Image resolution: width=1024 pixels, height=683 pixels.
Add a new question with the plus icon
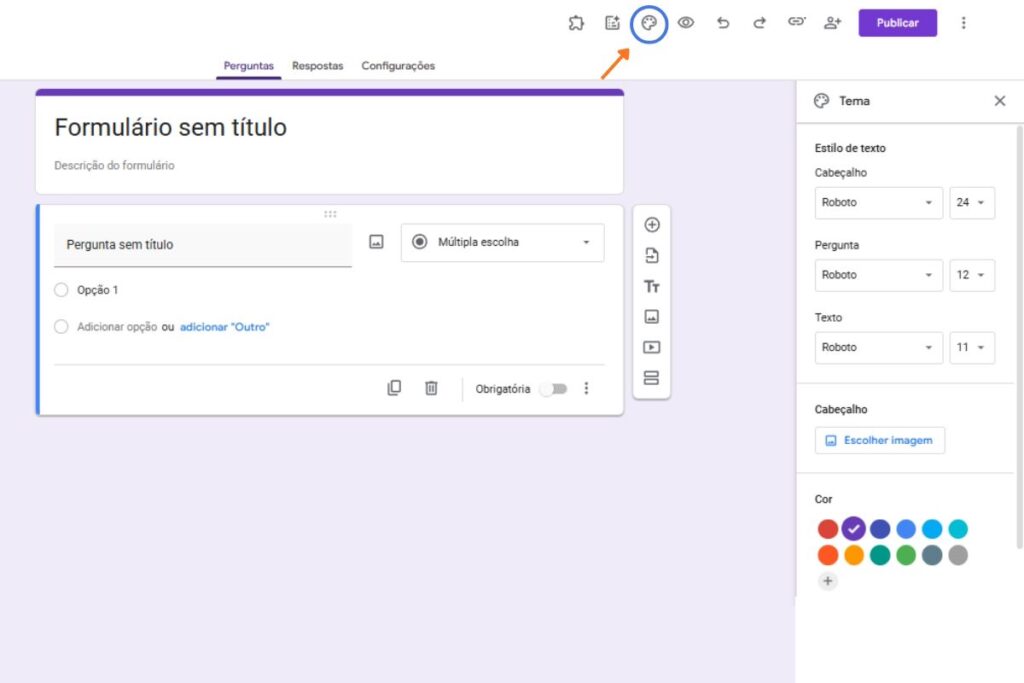pyautogui.click(x=651, y=225)
